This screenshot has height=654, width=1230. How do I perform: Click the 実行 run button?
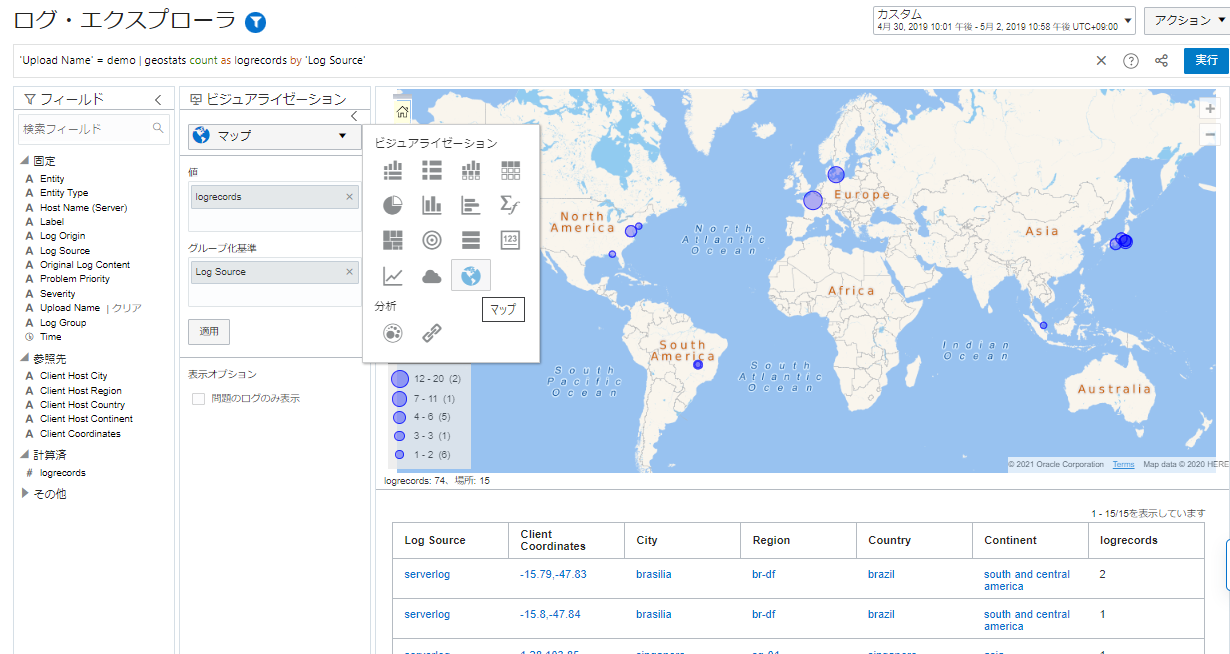(1206, 61)
